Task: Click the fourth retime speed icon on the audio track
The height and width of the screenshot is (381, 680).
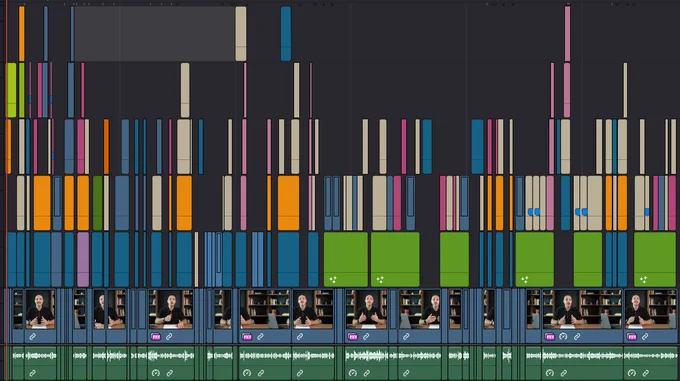Action: (x=549, y=373)
